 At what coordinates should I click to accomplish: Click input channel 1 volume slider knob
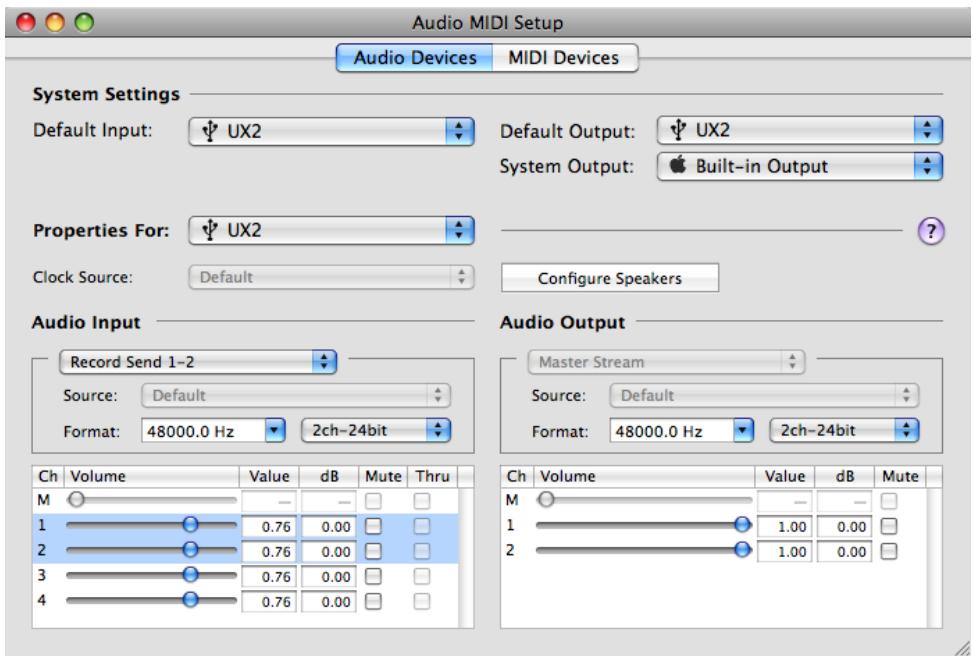(191, 524)
